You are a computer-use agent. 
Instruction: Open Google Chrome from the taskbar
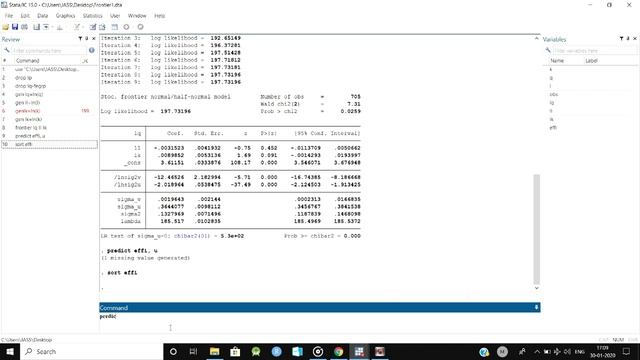click(338, 351)
